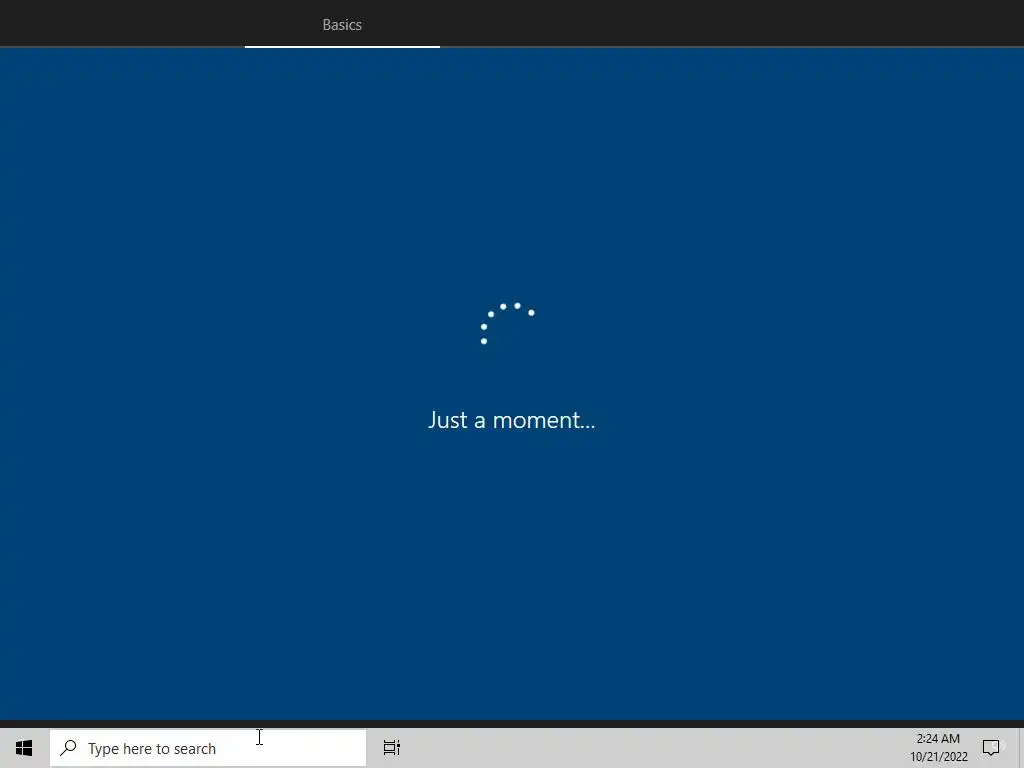The height and width of the screenshot is (768, 1024).
Task: Click the Type here to search box
Action: coord(208,748)
